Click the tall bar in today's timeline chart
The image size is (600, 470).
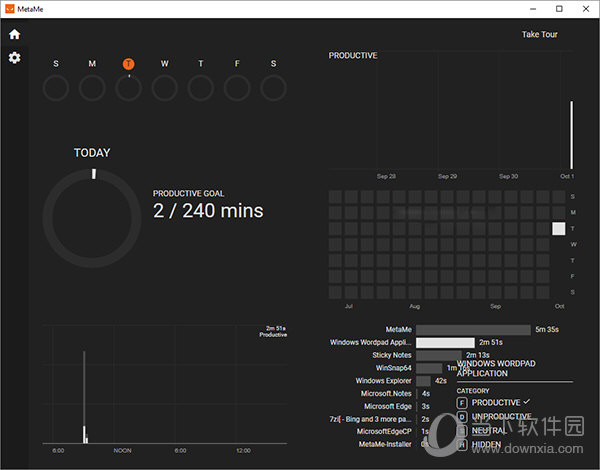pos(84,397)
